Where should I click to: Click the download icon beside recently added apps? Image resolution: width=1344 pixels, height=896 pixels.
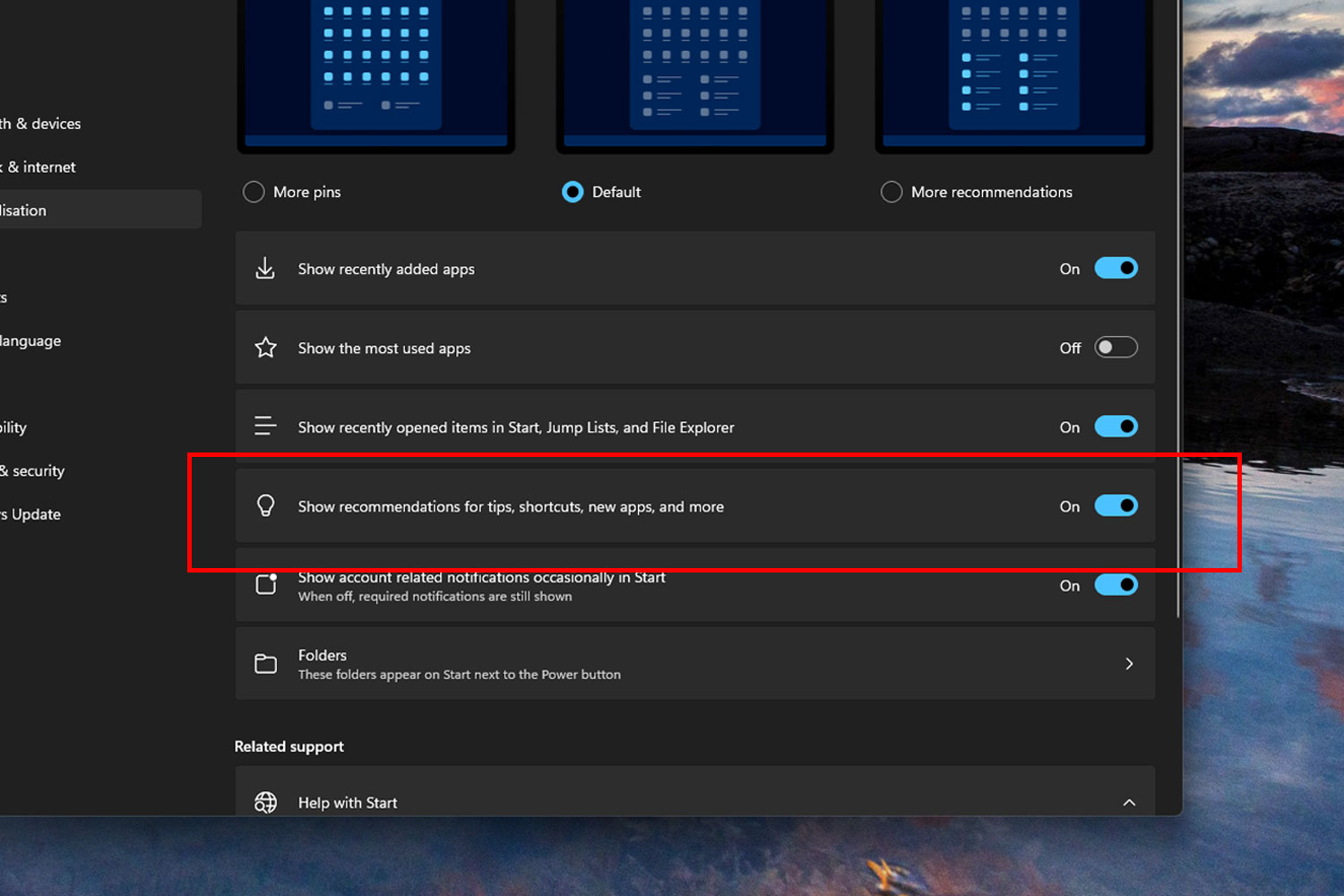(265, 269)
